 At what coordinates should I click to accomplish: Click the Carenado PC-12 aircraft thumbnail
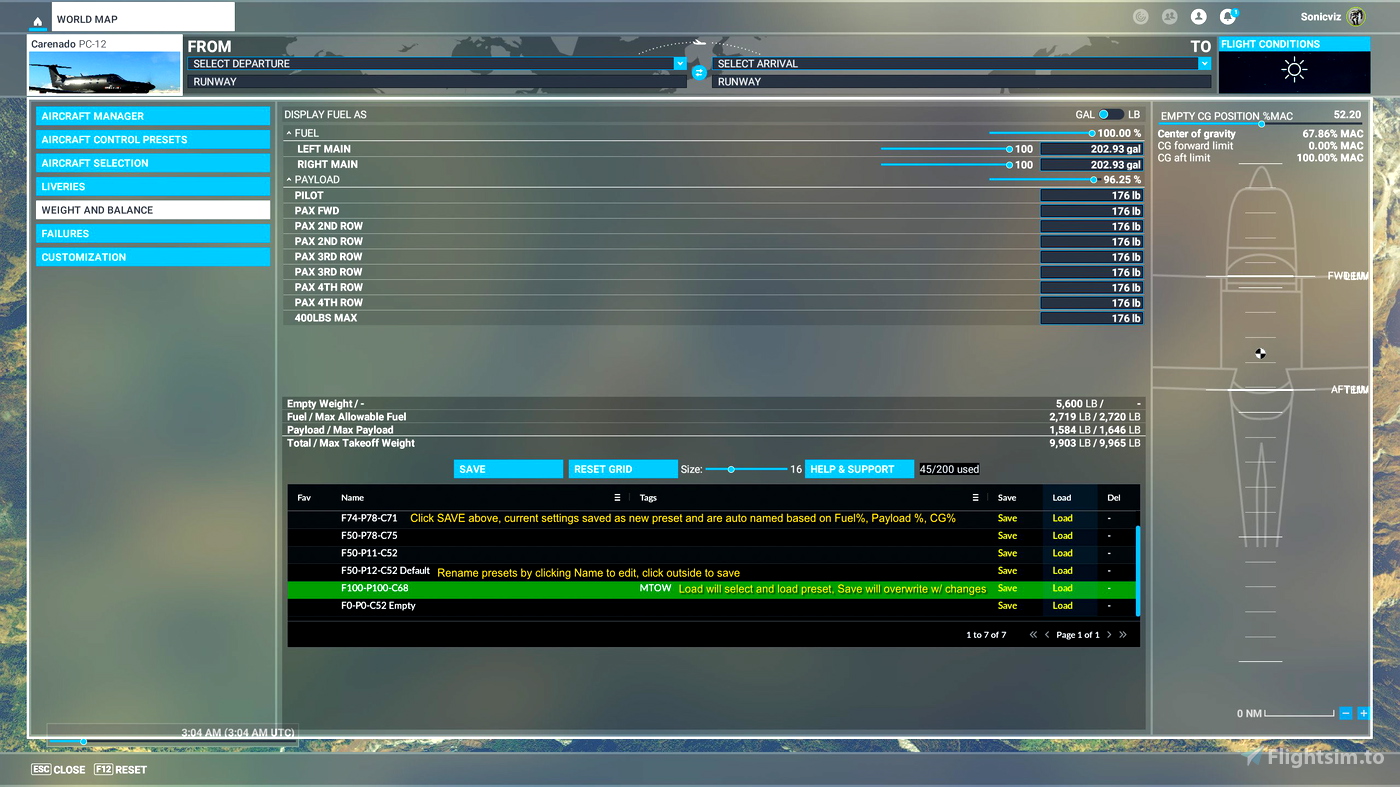coord(105,74)
